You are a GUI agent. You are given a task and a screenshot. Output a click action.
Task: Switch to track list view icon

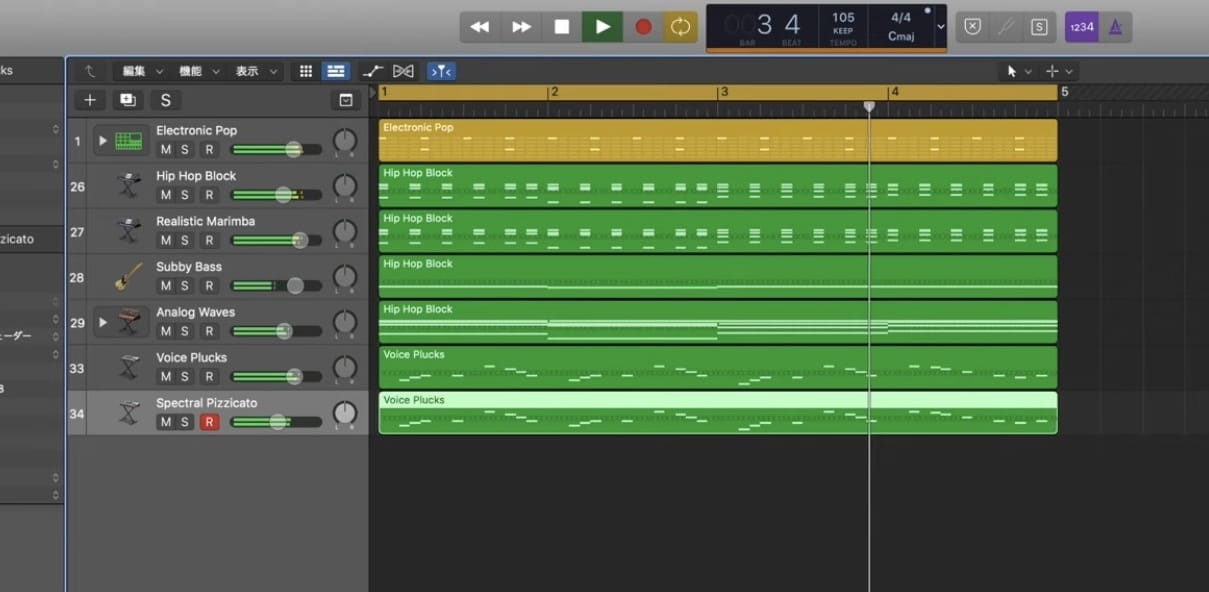pyautogui.click(x=335, y=71)
